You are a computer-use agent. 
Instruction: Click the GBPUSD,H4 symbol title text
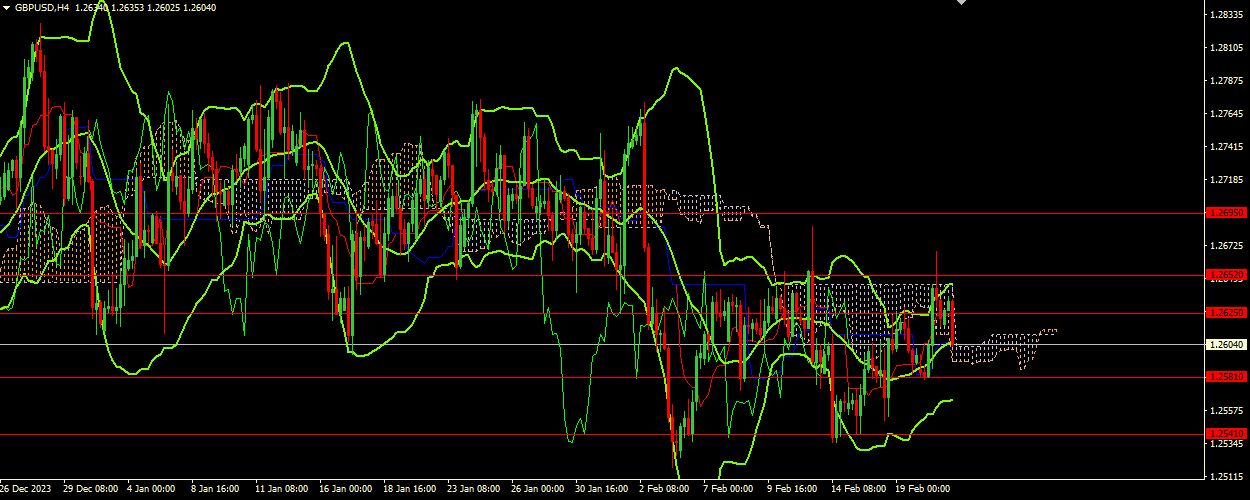(42, 7)
